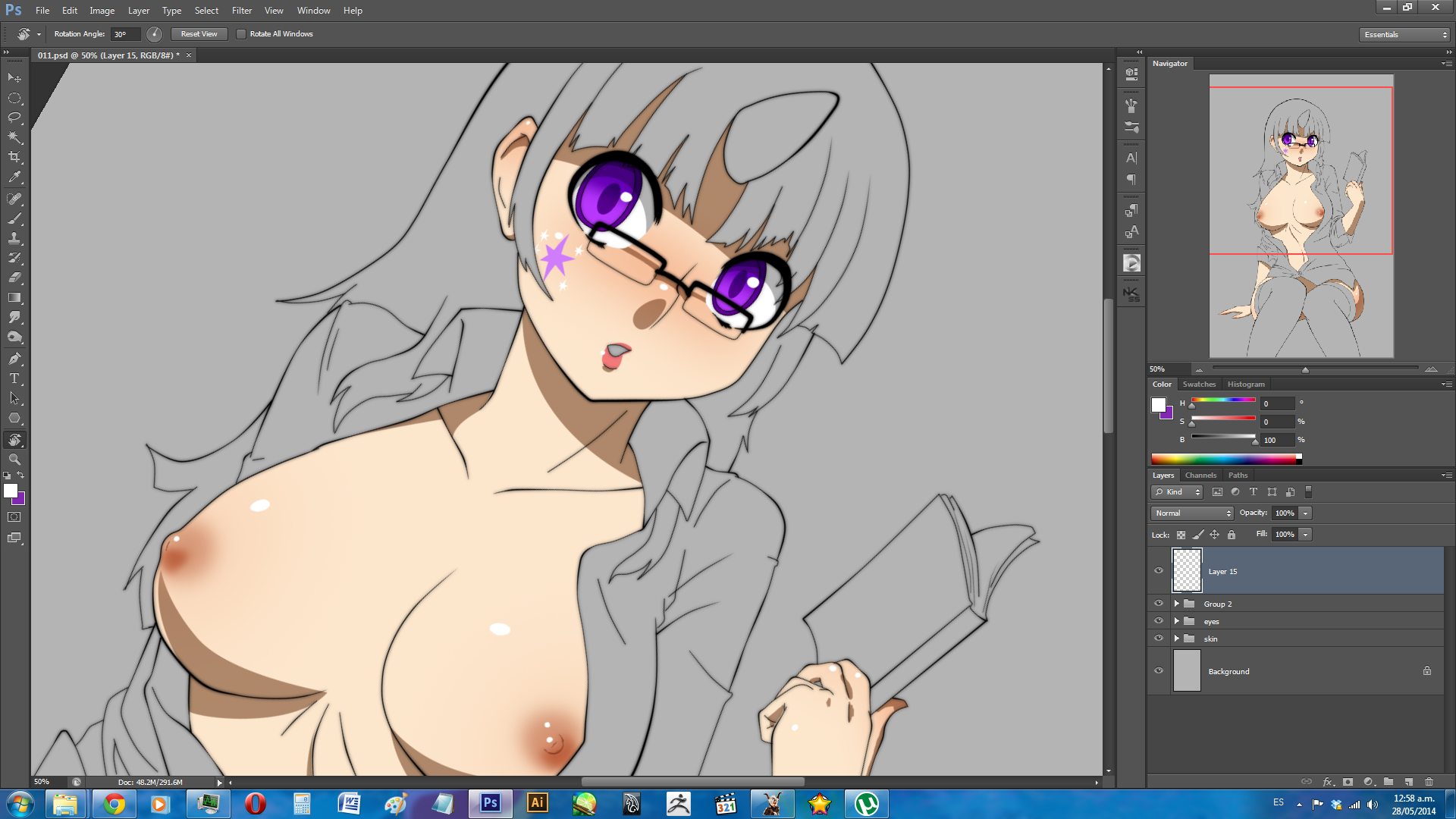This screenshot has height=819, width=1456.
Task: Expand the skin layer group
Action: [x=1176, y=639]
